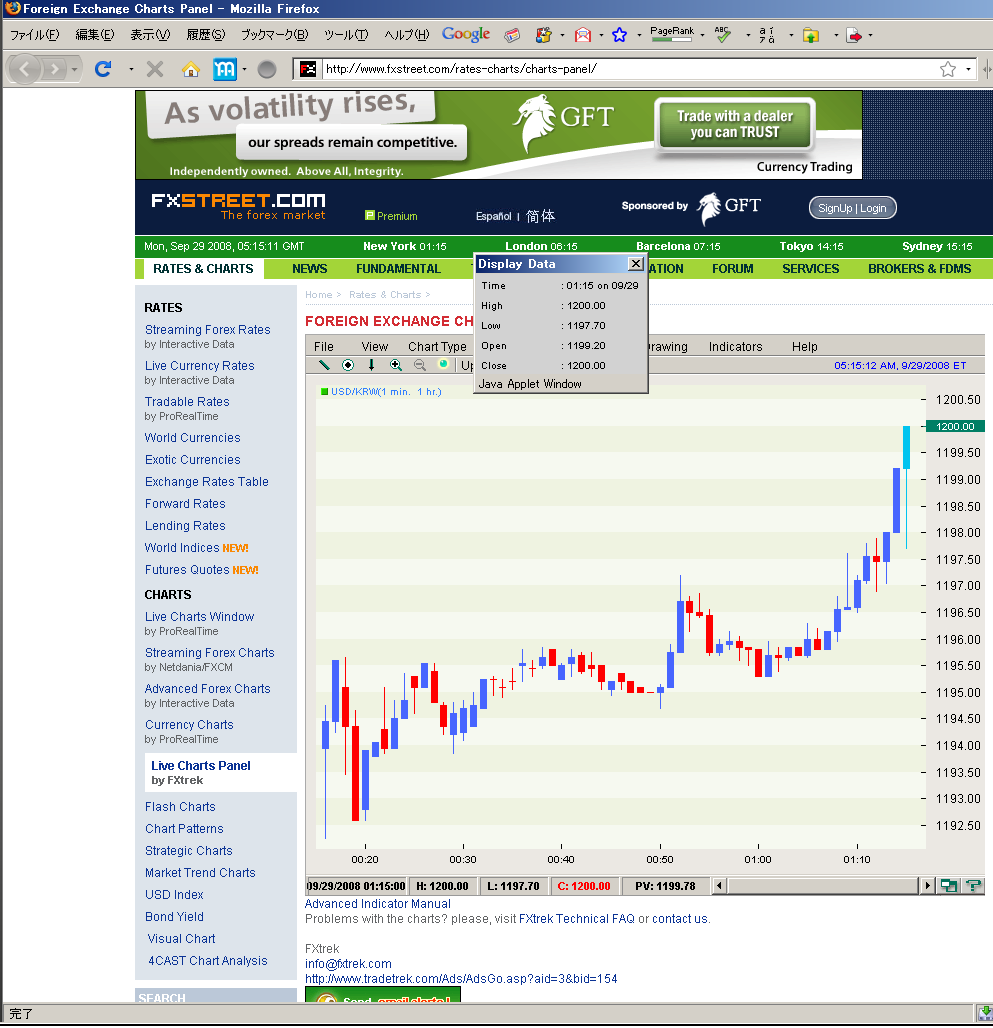
Task: Switch to the NEWS navigation tab
Action: pyautogui.click(x=309, y=269)
